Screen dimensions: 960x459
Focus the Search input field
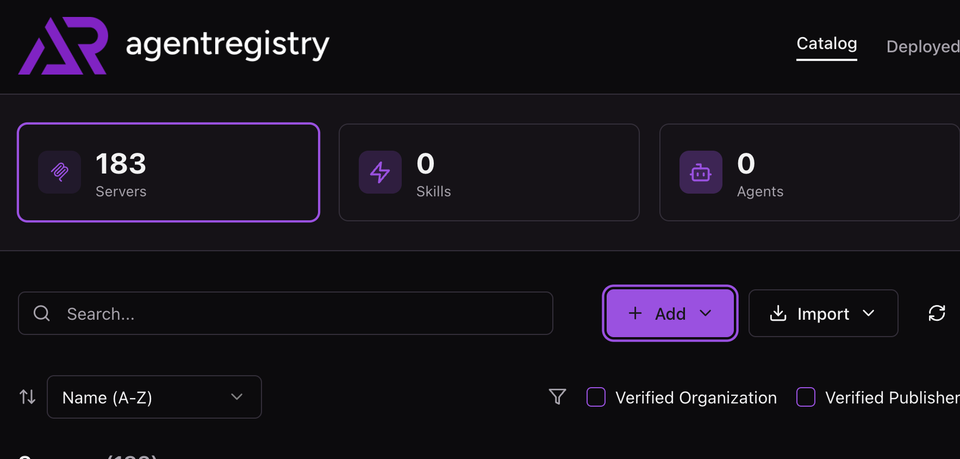point(300,313)
